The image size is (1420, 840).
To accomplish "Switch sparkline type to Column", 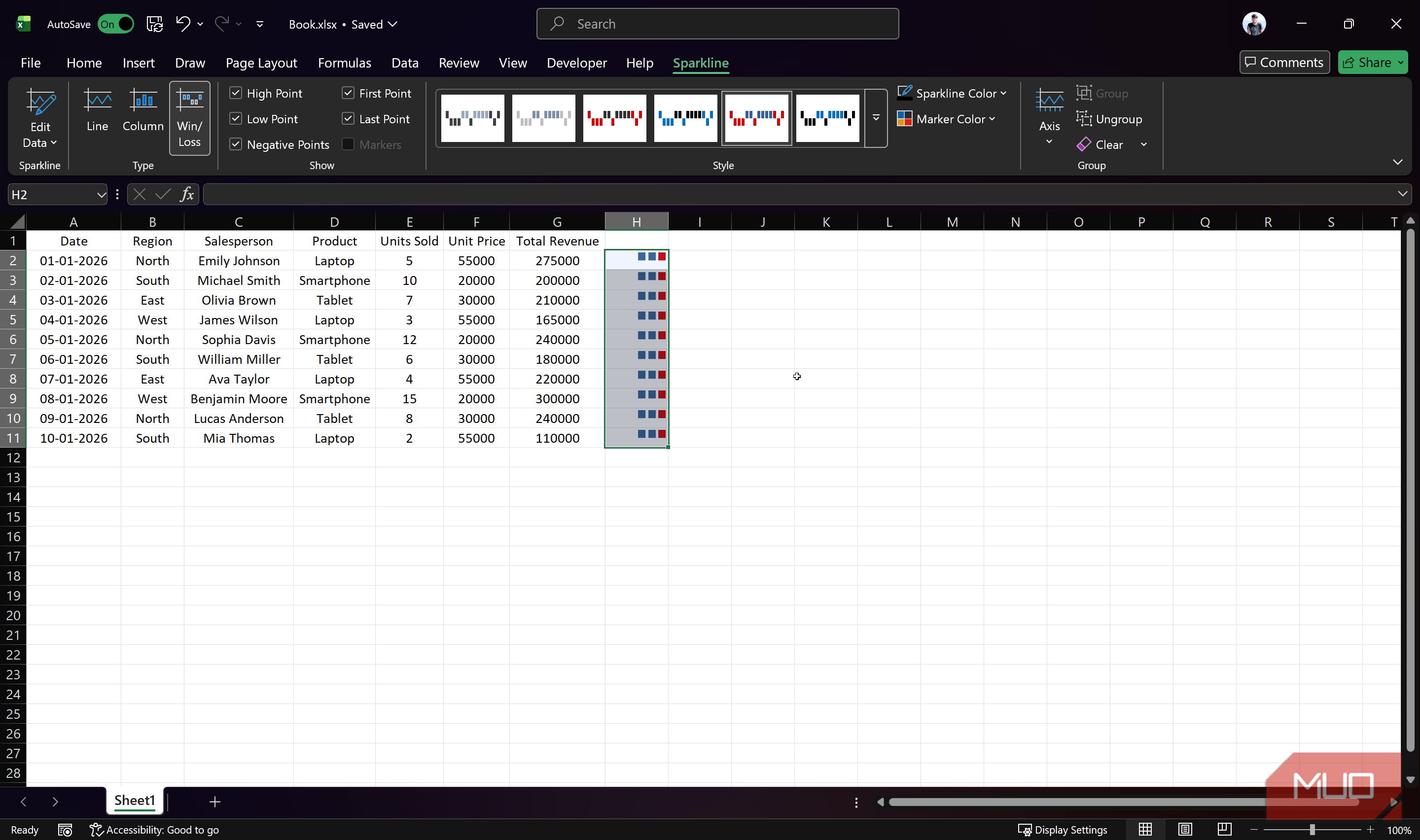I will [x=142, y=110].
